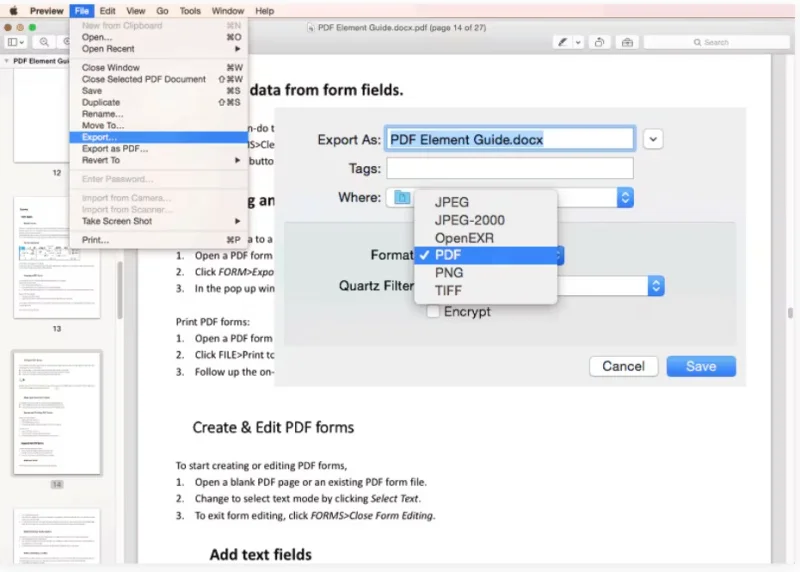Open the Go menu

162,11
